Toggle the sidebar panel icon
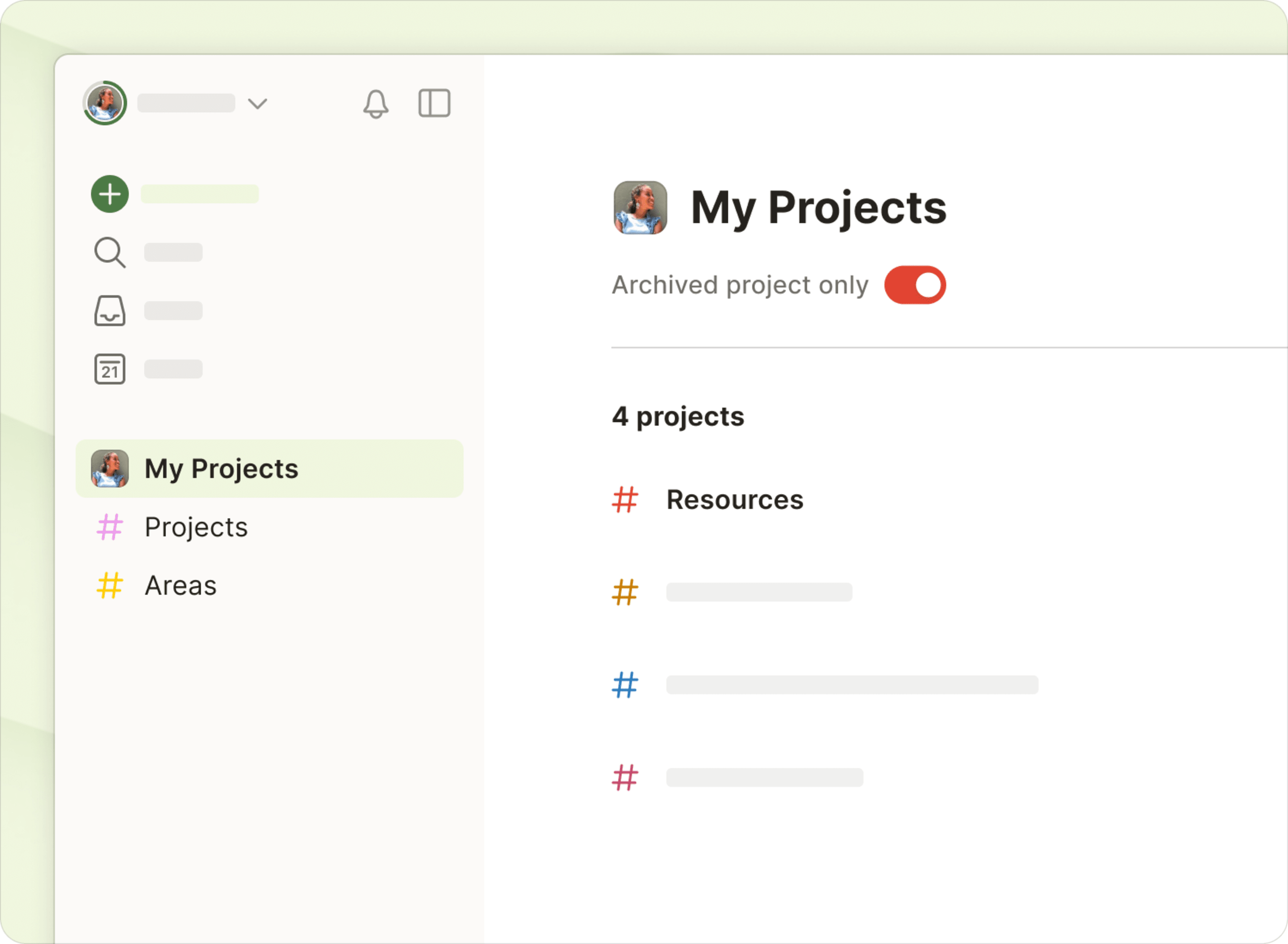Image resolution: width=1288 pixels, height=944 pixels. point(434,104)
